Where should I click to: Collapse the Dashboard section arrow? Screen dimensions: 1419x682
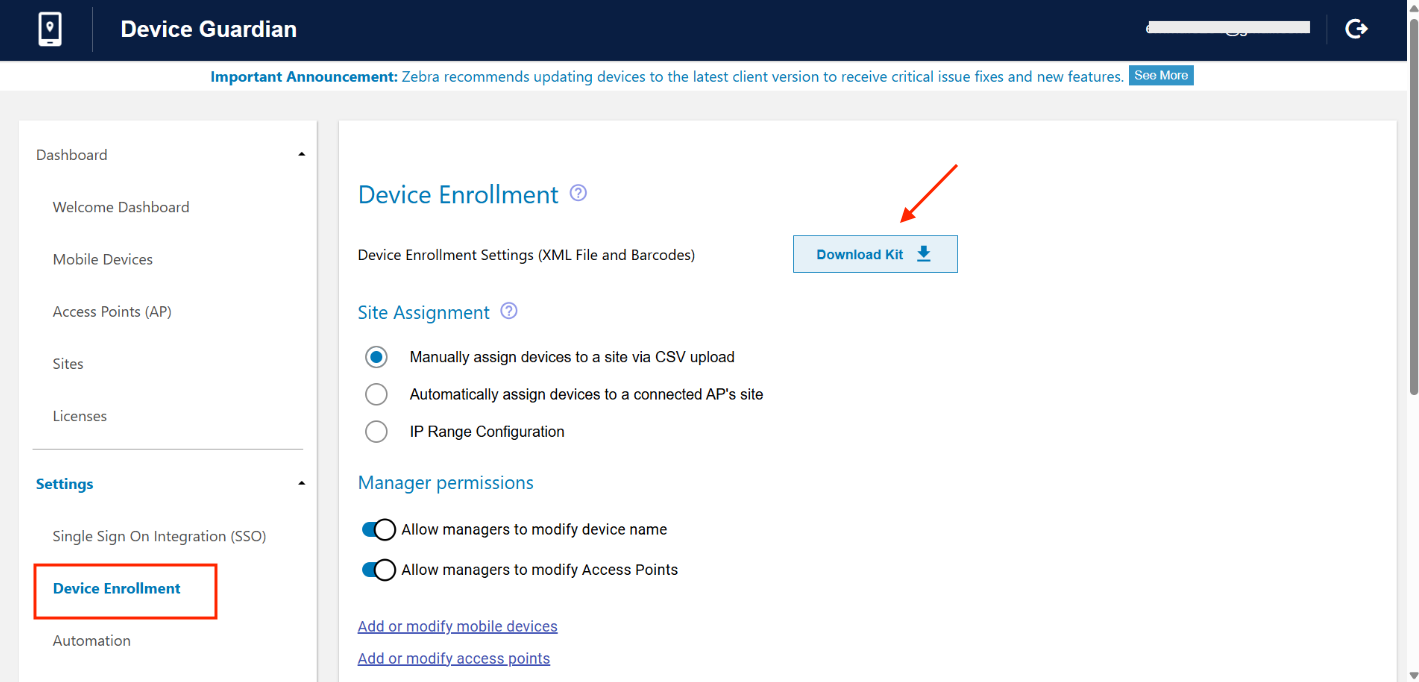coord(302,155)
